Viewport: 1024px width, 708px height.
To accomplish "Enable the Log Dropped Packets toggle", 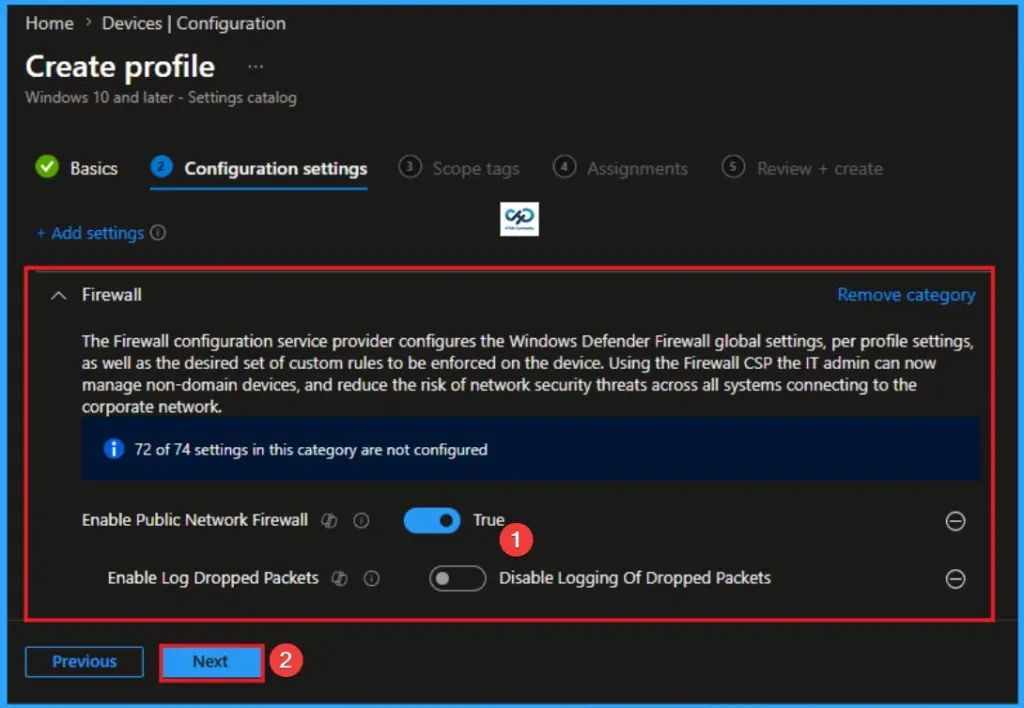I will [457, 578].
